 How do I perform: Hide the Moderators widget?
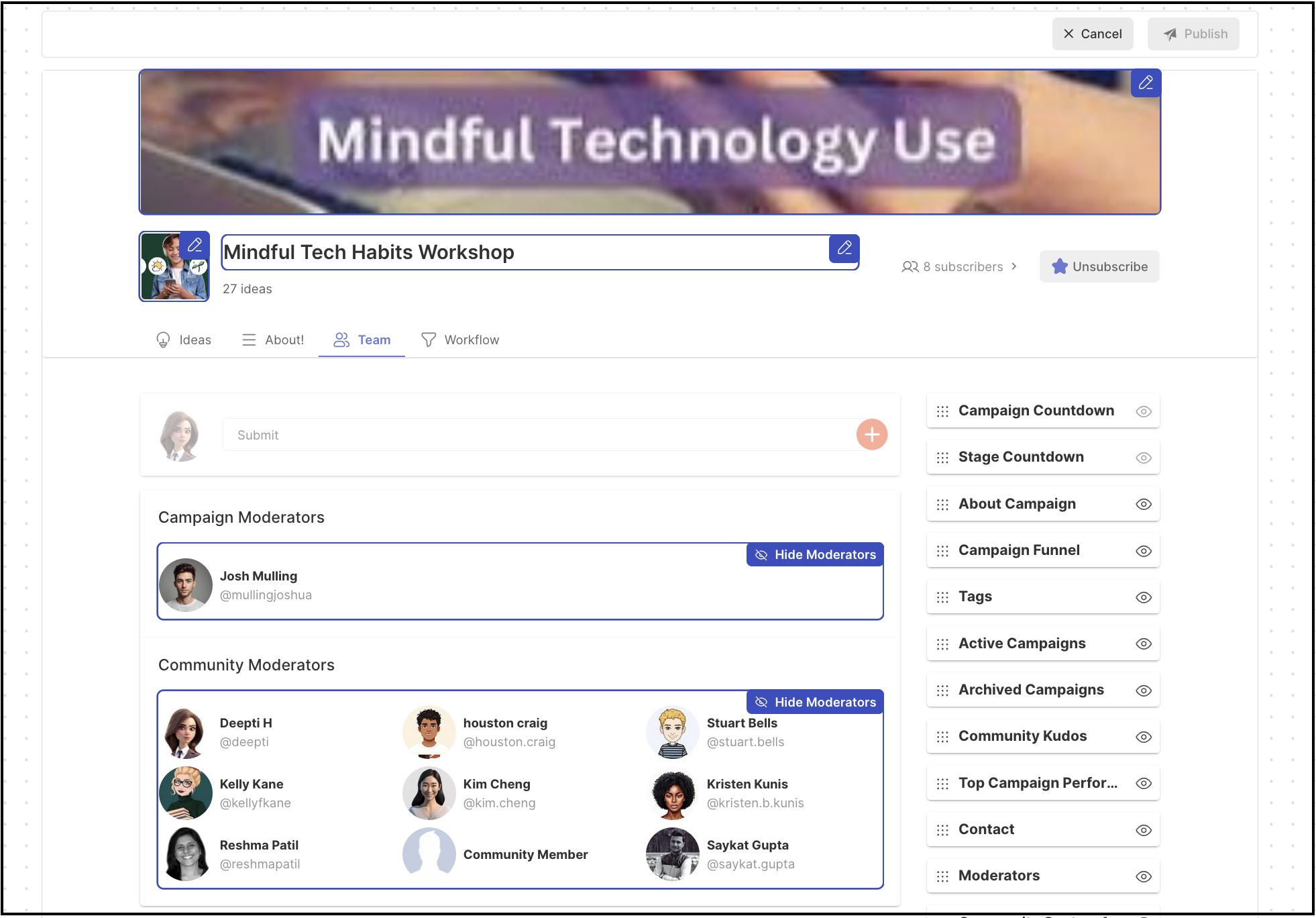tap(1144, 876)
